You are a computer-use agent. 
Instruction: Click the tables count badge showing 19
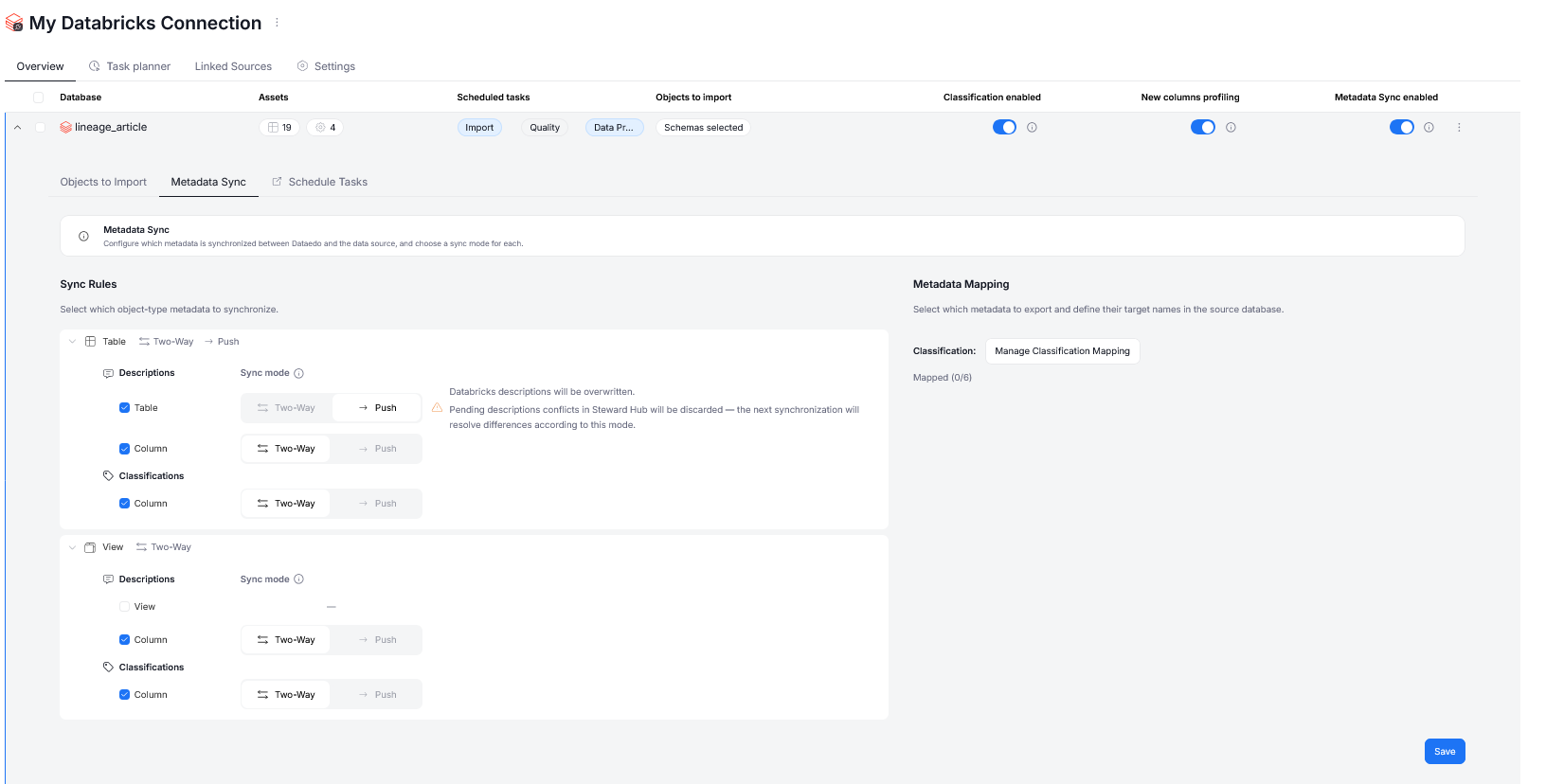[x=279, y=127]
